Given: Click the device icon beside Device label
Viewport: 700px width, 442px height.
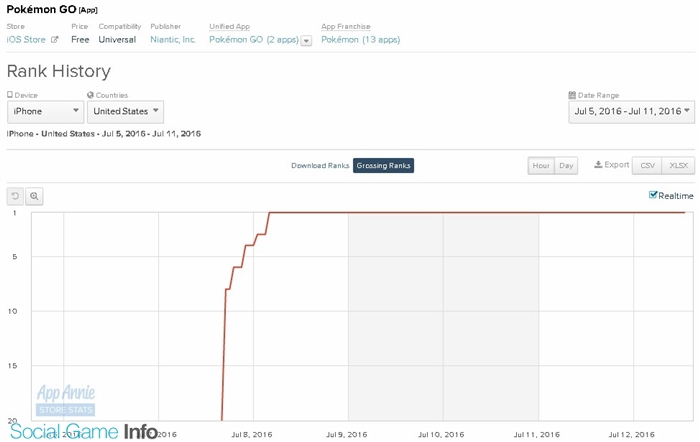Looking at the screenshot, I should (x=10, y=95).
